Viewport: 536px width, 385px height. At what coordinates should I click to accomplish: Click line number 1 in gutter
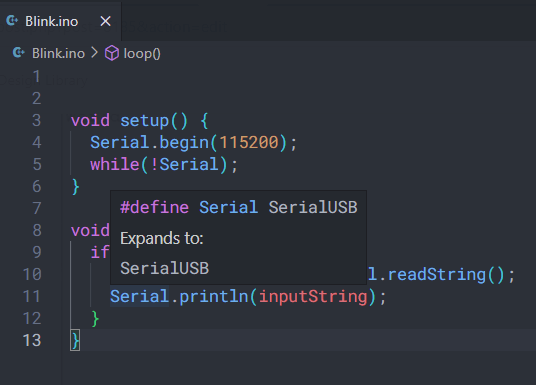point(37,76)
